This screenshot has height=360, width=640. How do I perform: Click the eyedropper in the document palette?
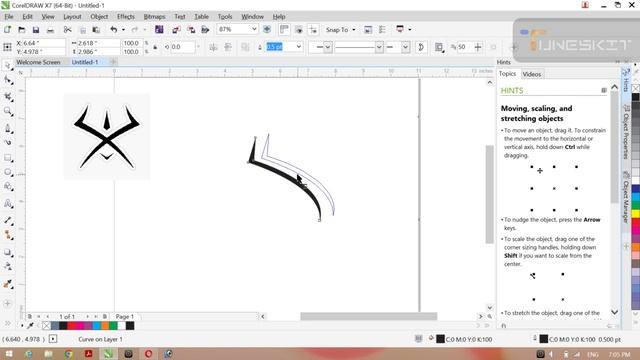pos(30,325)
